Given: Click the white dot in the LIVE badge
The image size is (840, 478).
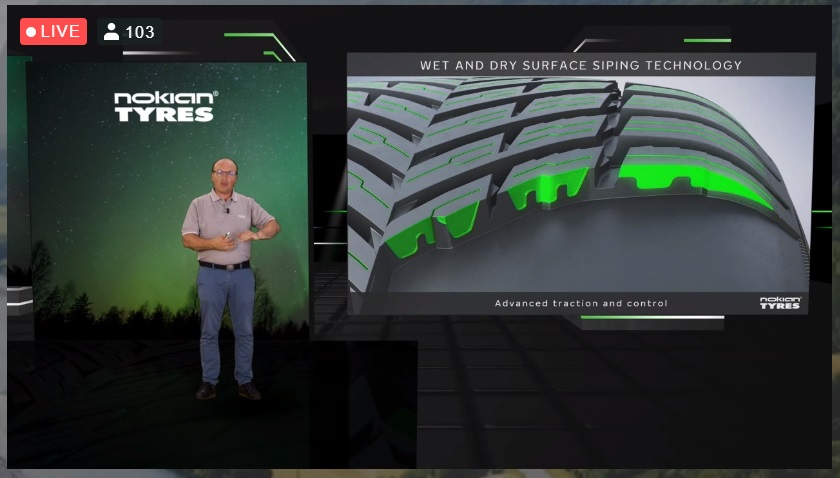Looking at the screenshot, I should click(32, 32).
